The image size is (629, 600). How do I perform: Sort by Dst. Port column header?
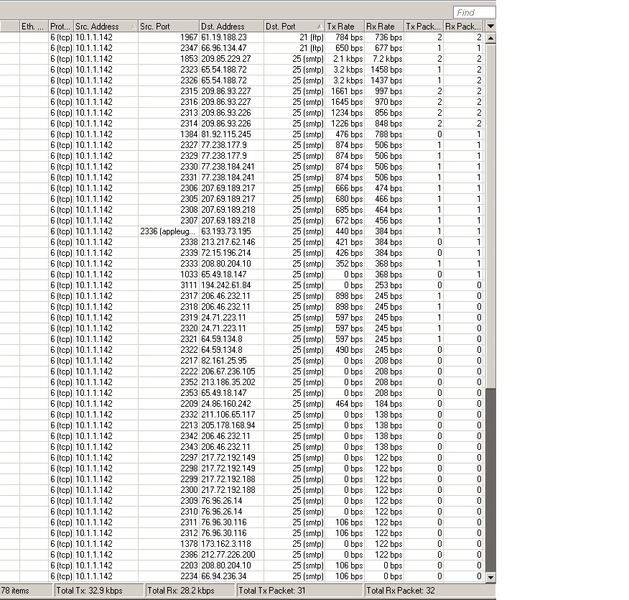click(294, 26)
